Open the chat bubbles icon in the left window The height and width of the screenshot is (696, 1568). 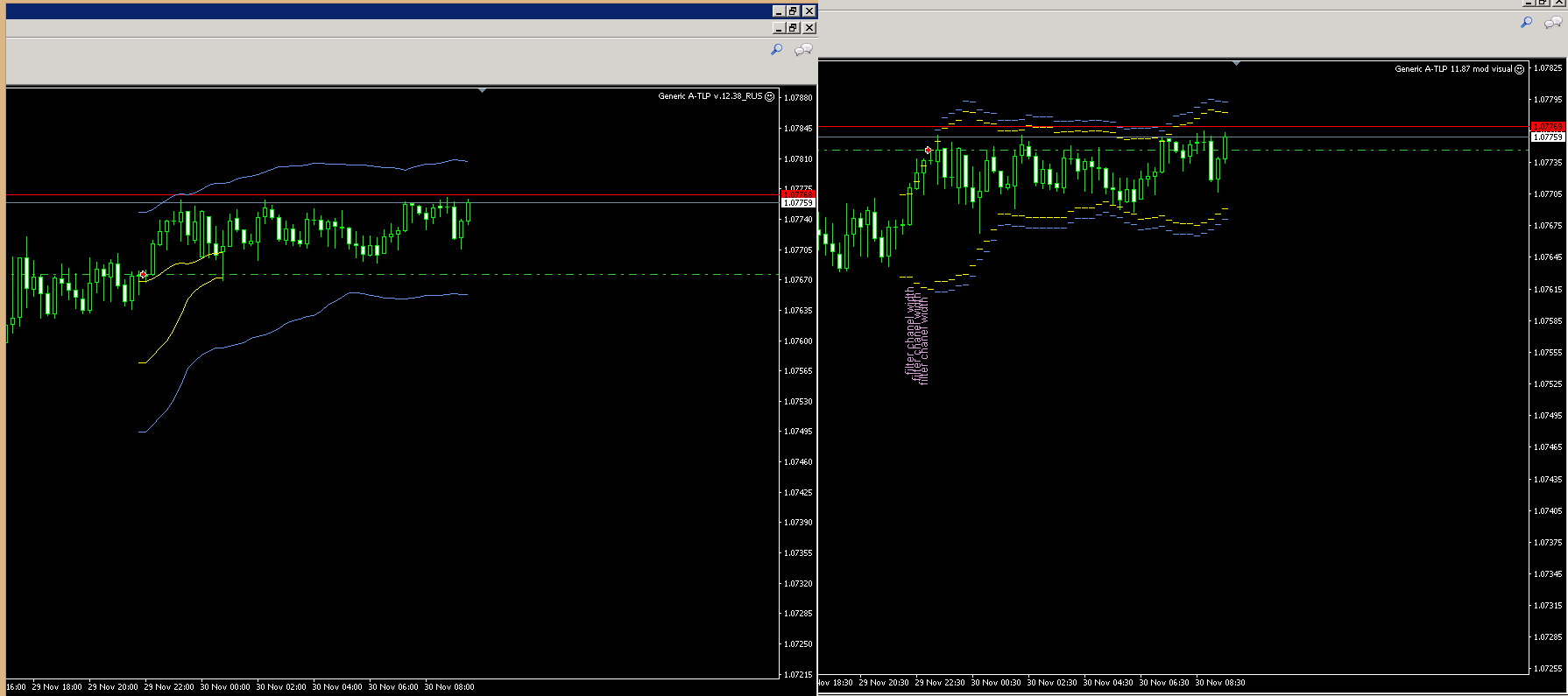click(x=803, y=50)
